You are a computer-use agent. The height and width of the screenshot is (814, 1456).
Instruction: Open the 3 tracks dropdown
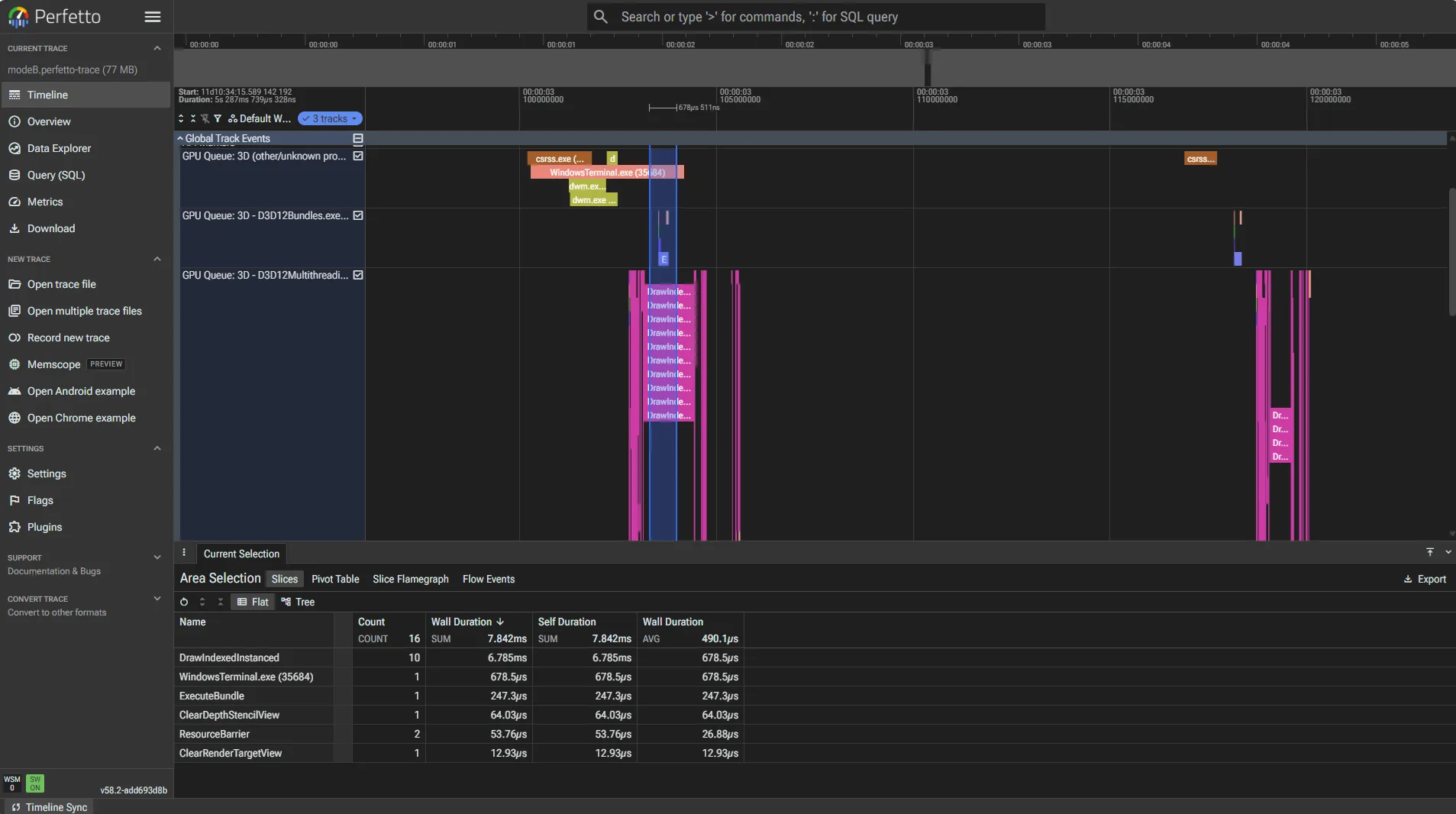(330, 118)
